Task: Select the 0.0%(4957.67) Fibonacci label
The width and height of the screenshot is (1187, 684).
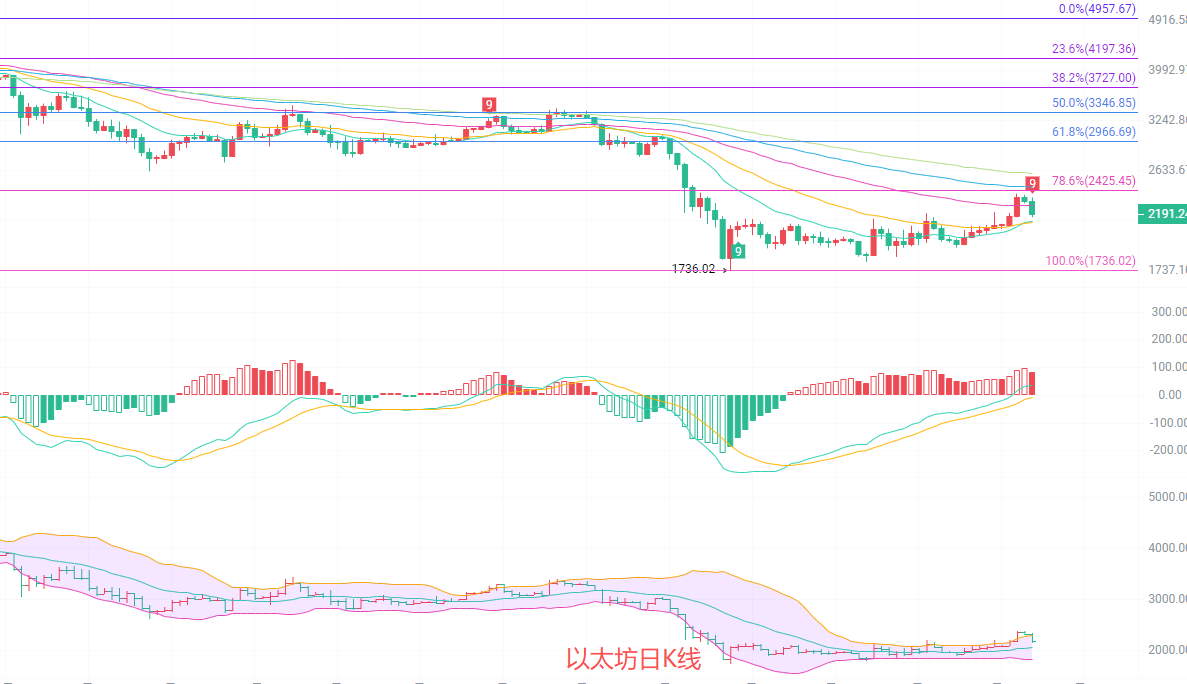Action: point(1097,9)
